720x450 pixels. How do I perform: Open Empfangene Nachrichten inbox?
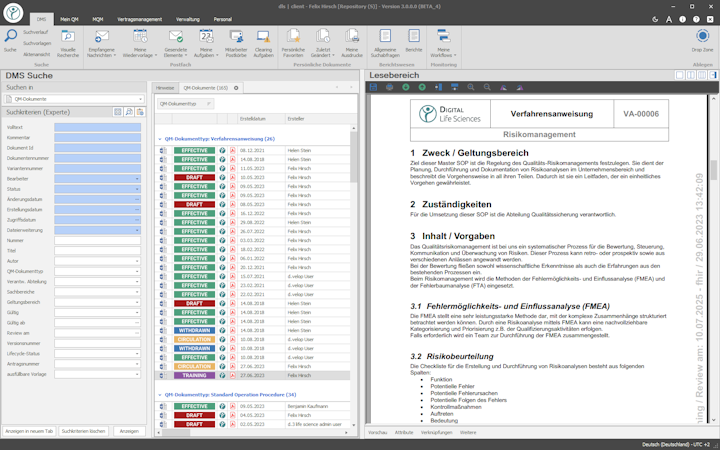(101, 44)
